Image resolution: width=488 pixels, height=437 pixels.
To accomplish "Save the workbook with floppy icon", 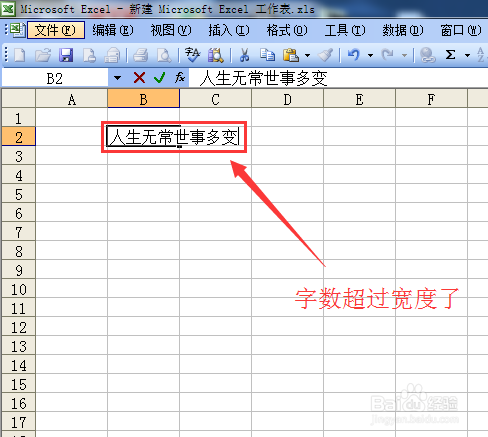I will click(x=66, y=55).
